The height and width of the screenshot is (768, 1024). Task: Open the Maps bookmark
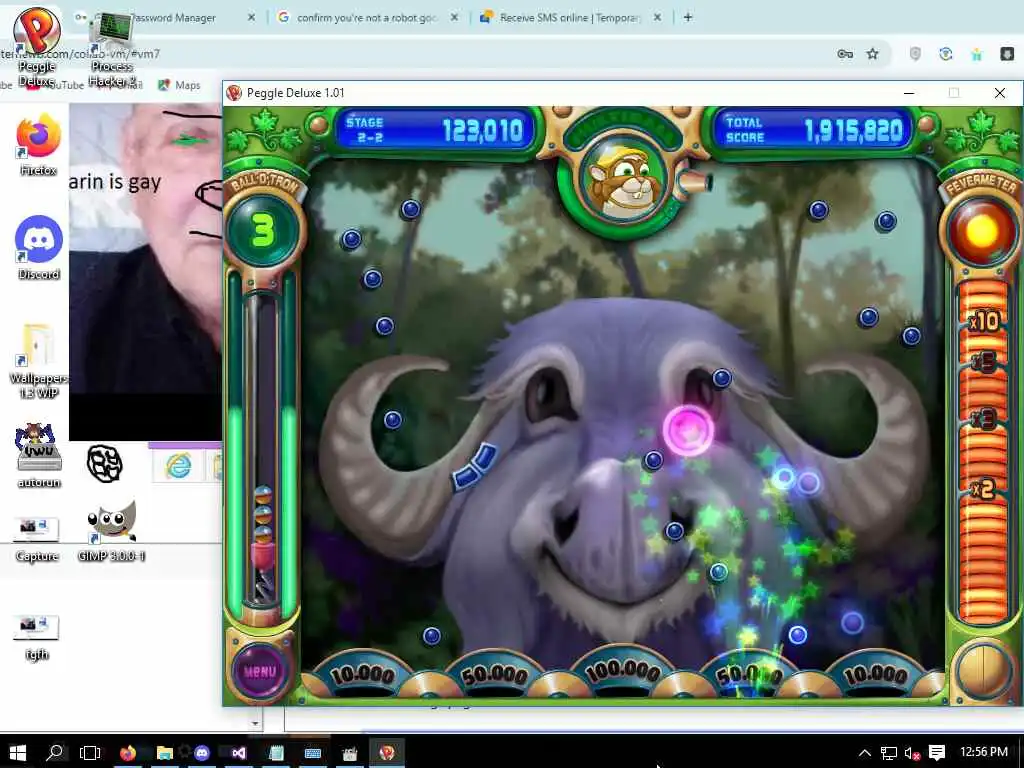click(x=179, y=85)
